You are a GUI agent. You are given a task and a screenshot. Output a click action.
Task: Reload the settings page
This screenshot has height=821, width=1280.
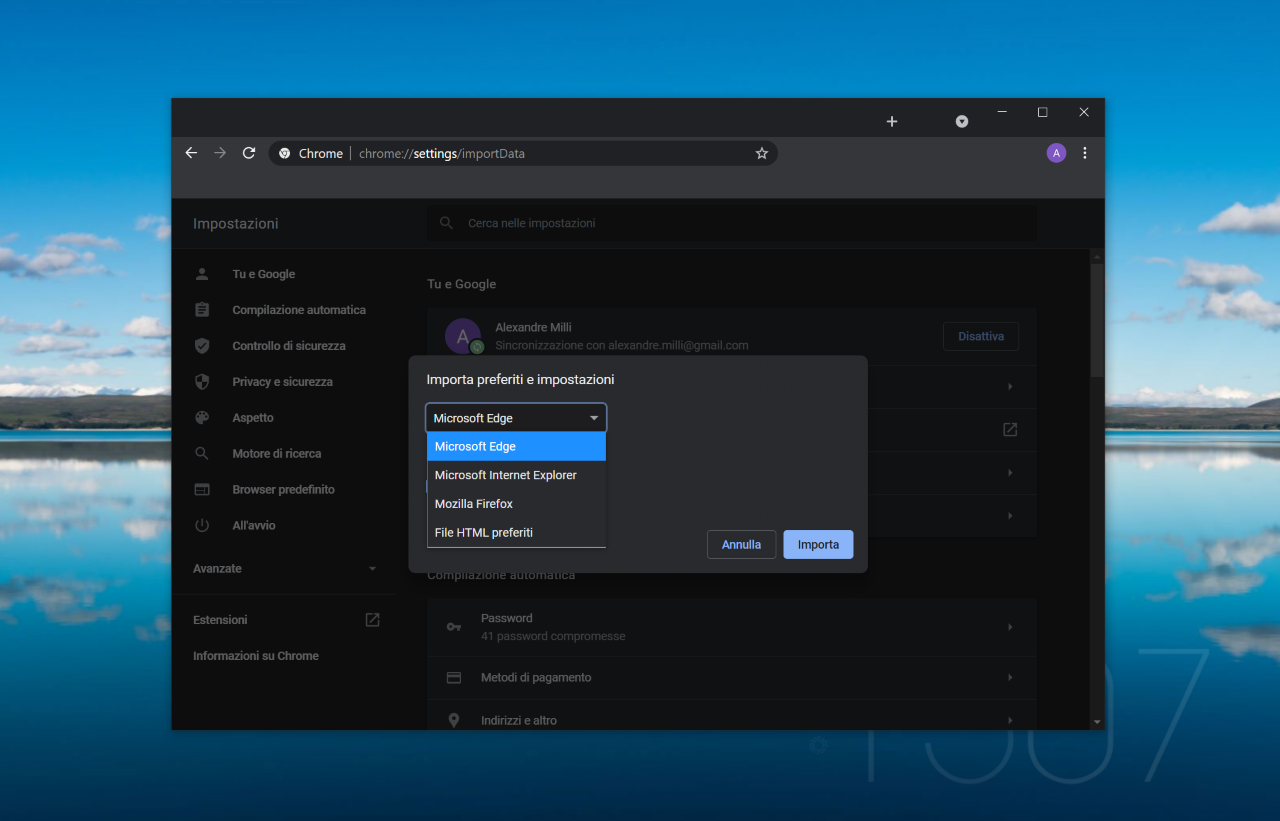[249, 153]
